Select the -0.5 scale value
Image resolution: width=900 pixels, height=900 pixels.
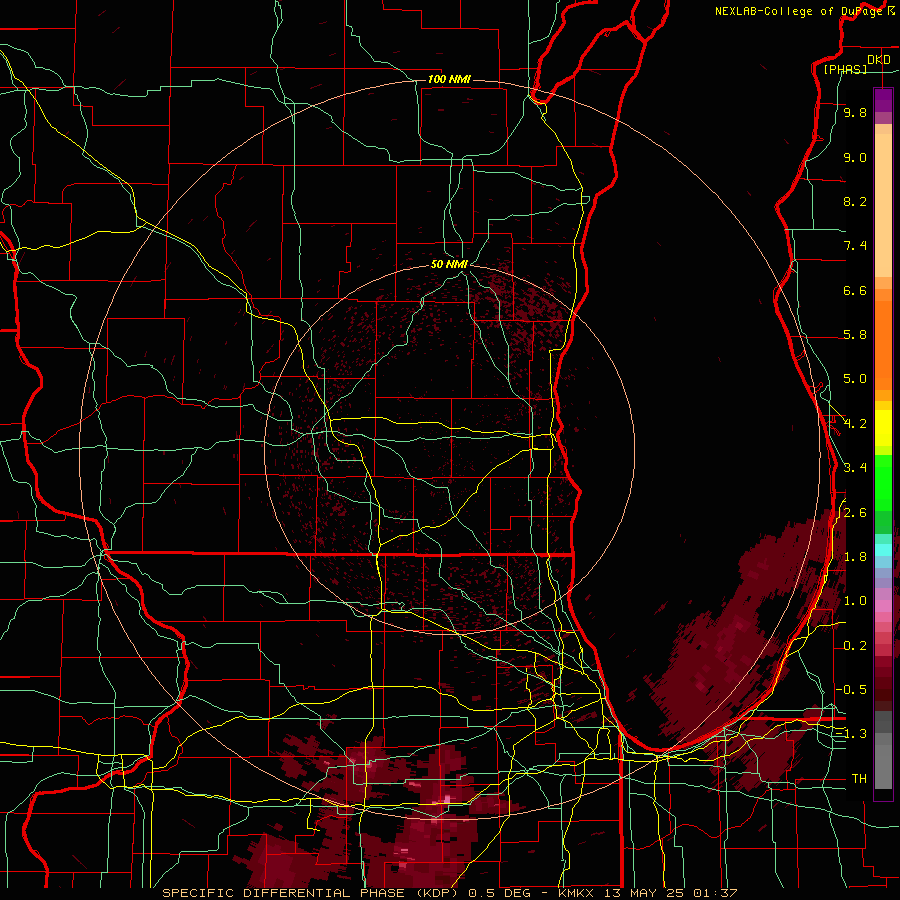(851, 689)
